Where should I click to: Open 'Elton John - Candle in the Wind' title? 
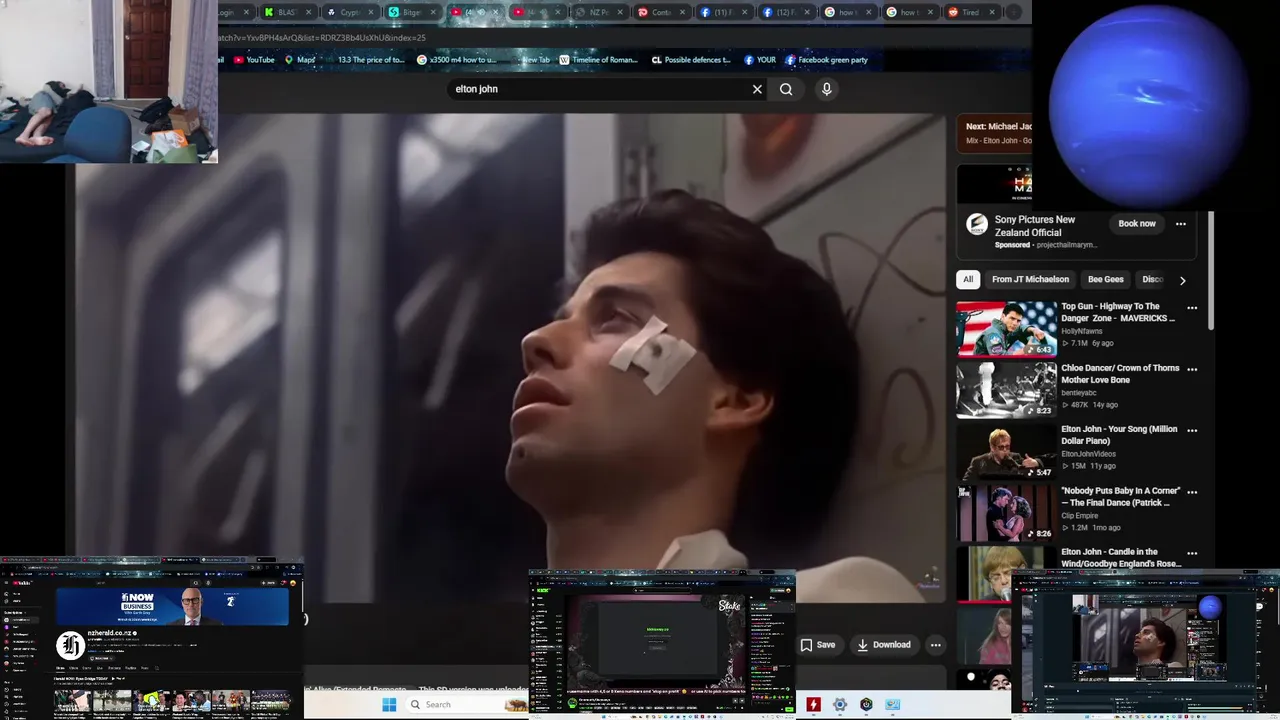click(x=1121, y=558)
